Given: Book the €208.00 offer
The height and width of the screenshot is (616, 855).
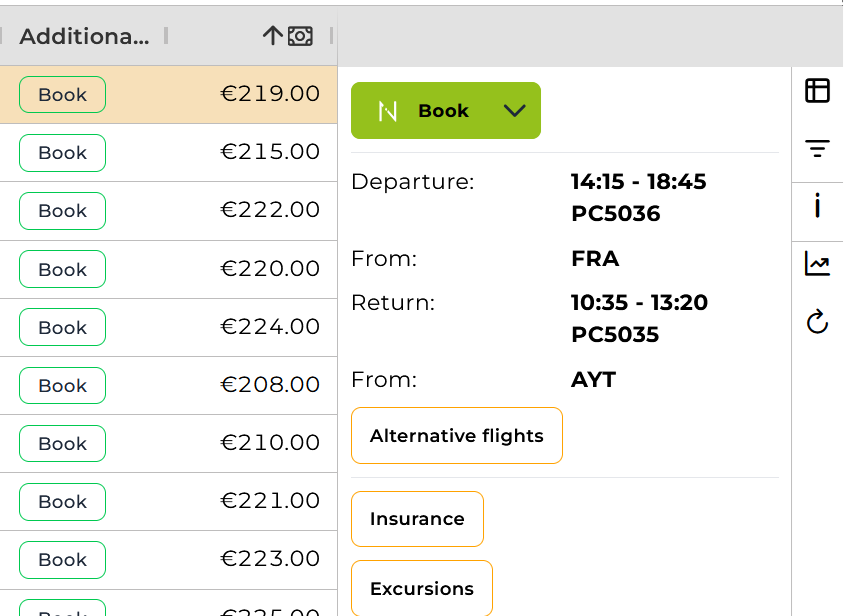Looking at the screenshot, I should coord(62,385).
